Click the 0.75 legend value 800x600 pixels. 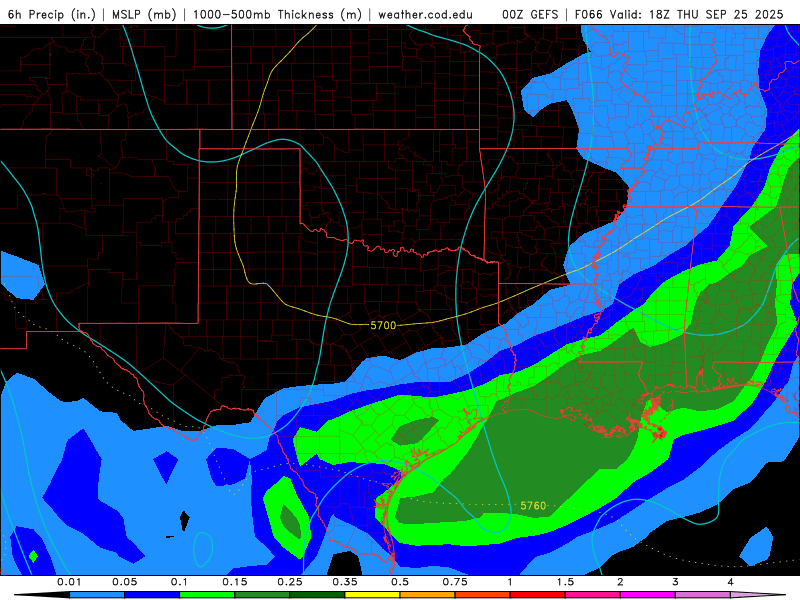point(455,582)
